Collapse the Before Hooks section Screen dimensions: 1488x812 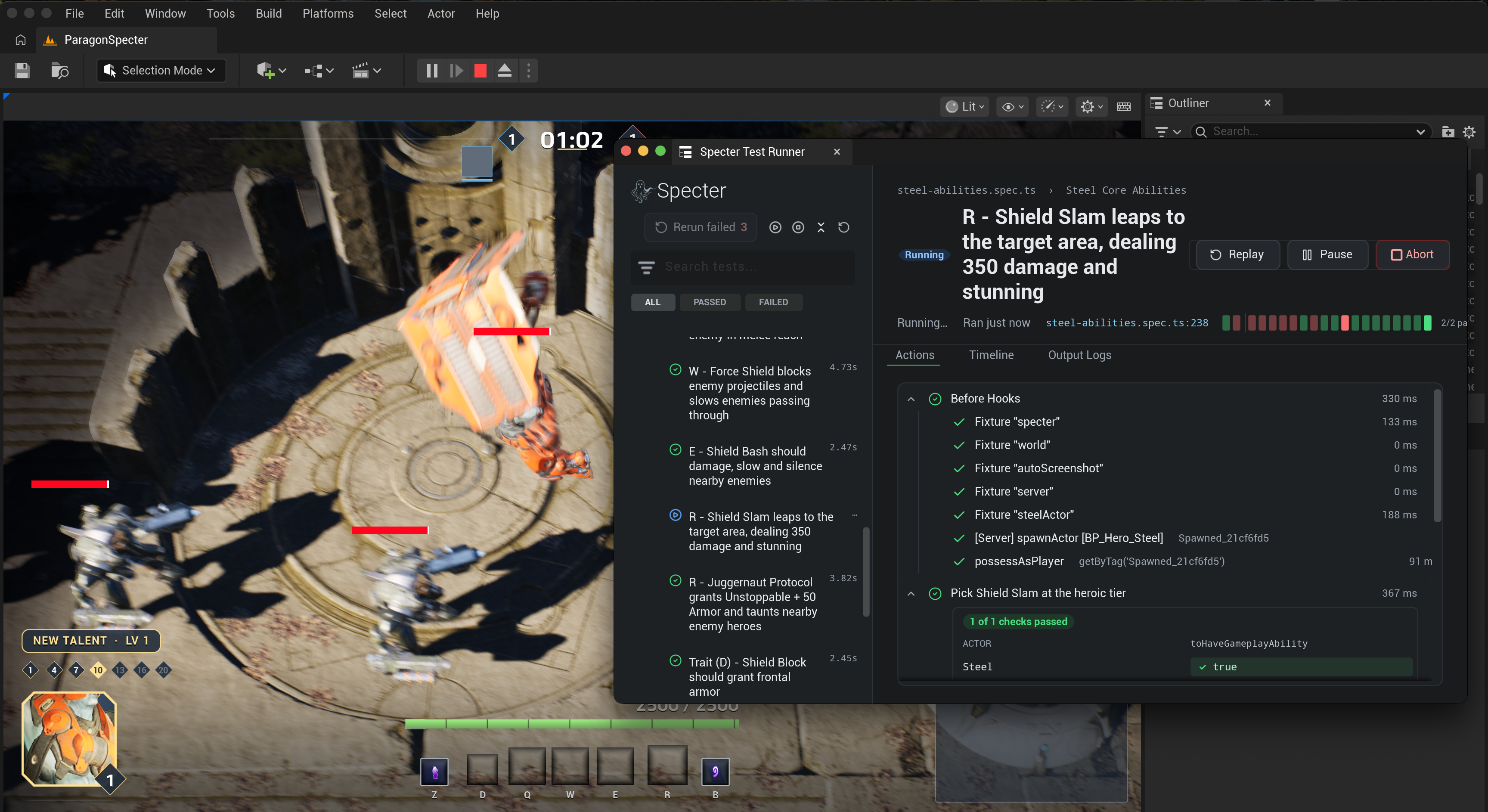click(x=910, y=399)
